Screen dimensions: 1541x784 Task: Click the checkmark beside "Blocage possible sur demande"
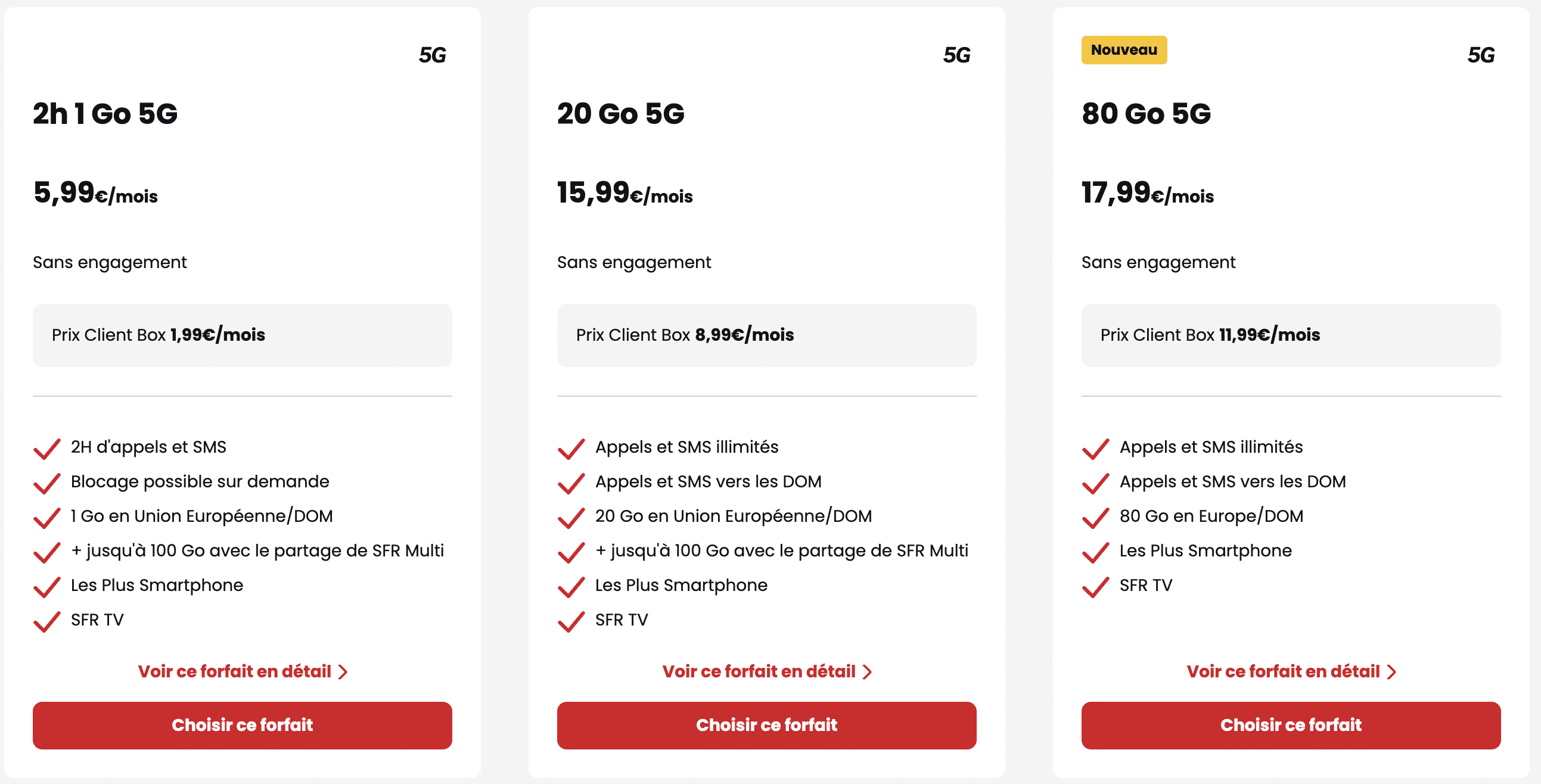click(x=47, y=484)
